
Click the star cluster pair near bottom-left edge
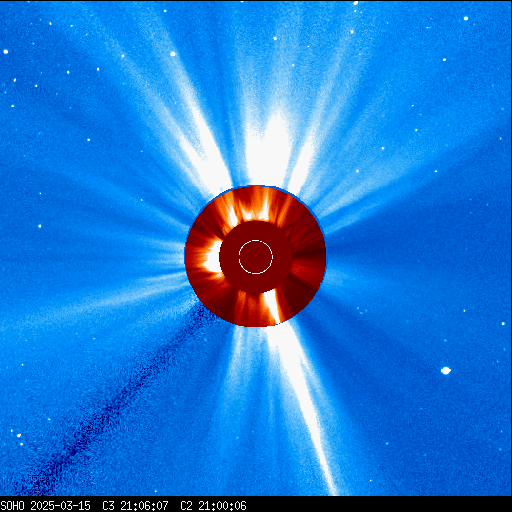[18, 438]
